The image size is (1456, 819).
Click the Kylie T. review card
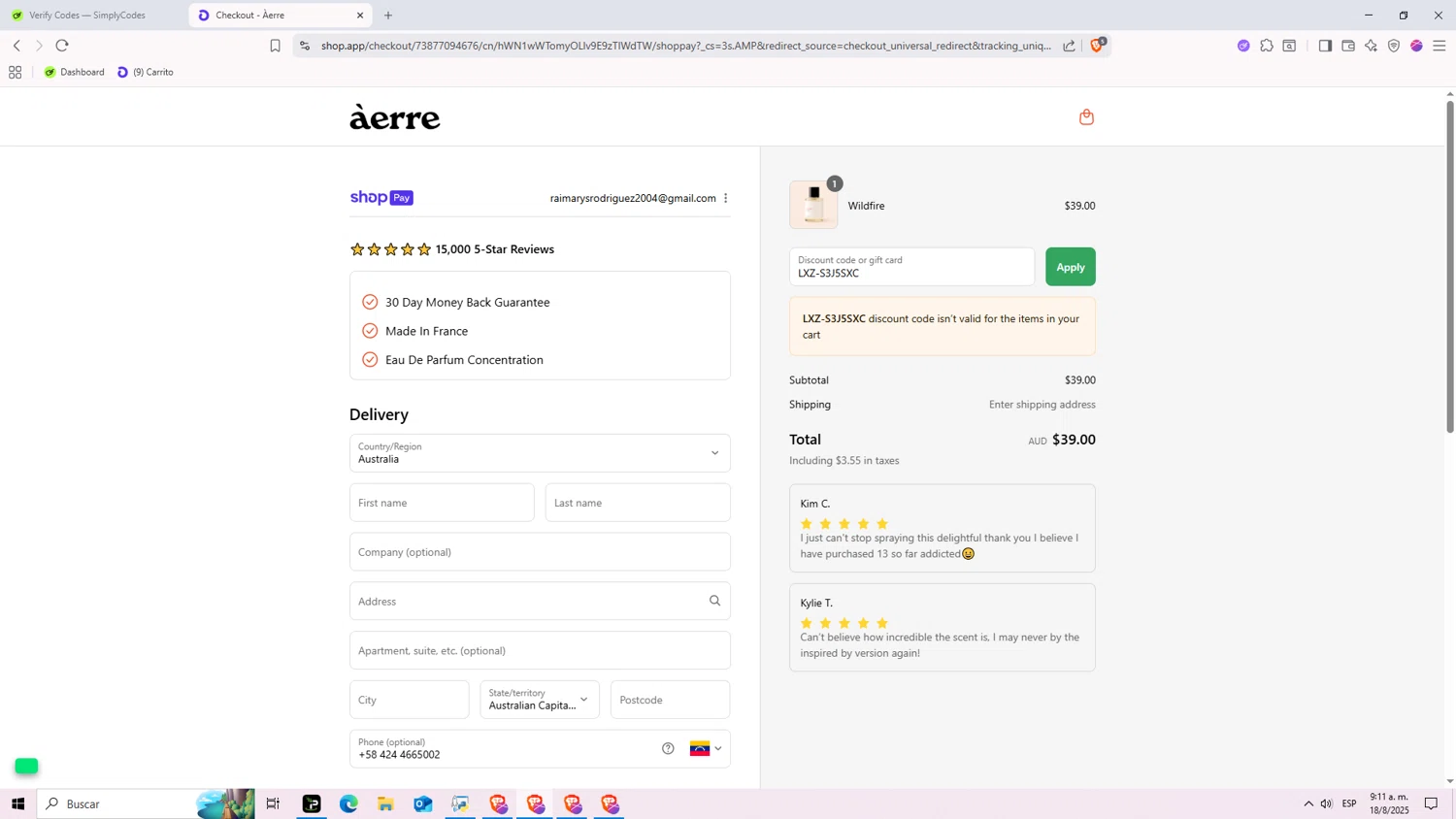coord(943,627)
